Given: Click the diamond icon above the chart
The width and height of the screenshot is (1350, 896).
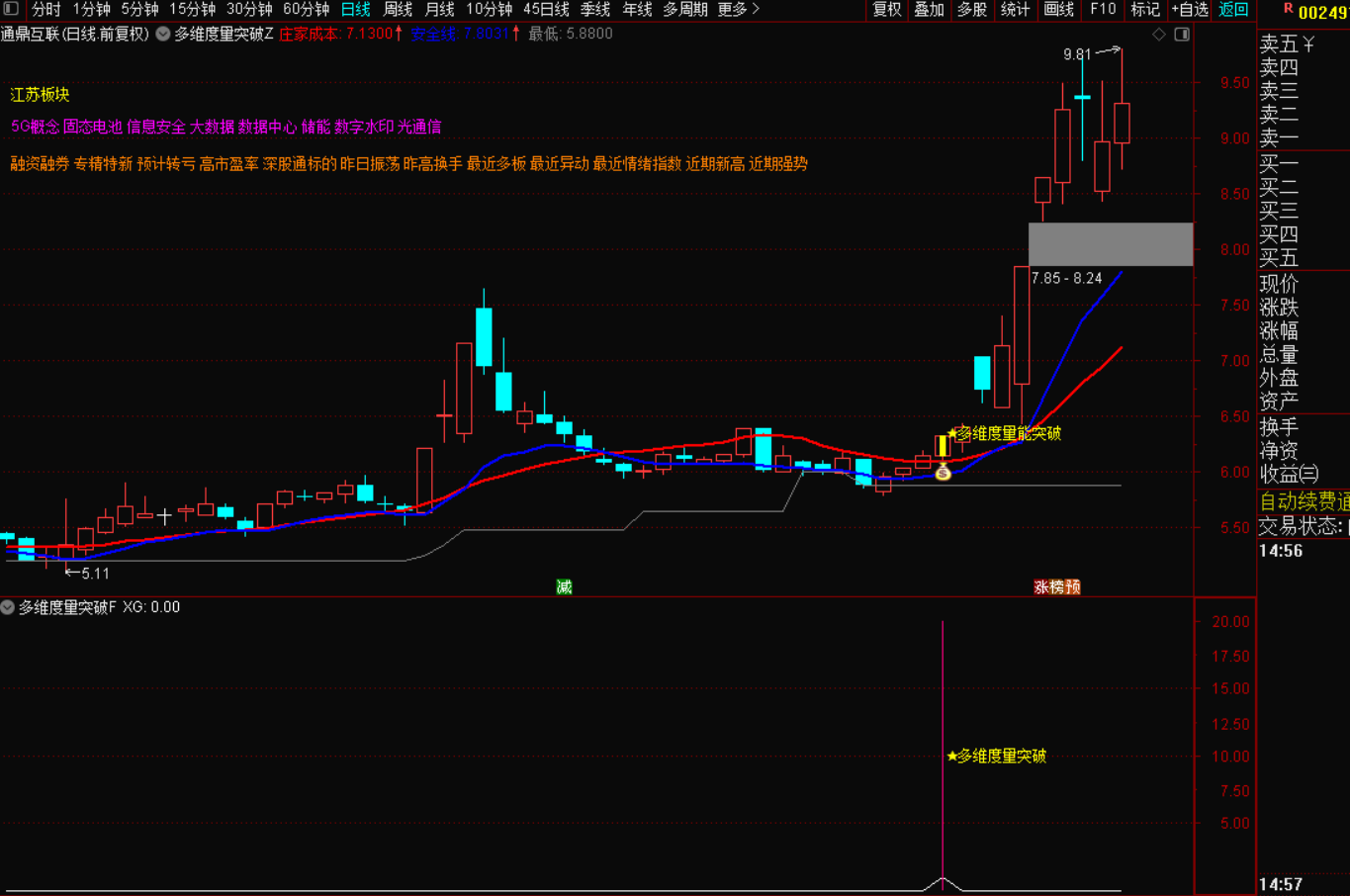Looking at the screenshot, I should [x=1159, y=35].
